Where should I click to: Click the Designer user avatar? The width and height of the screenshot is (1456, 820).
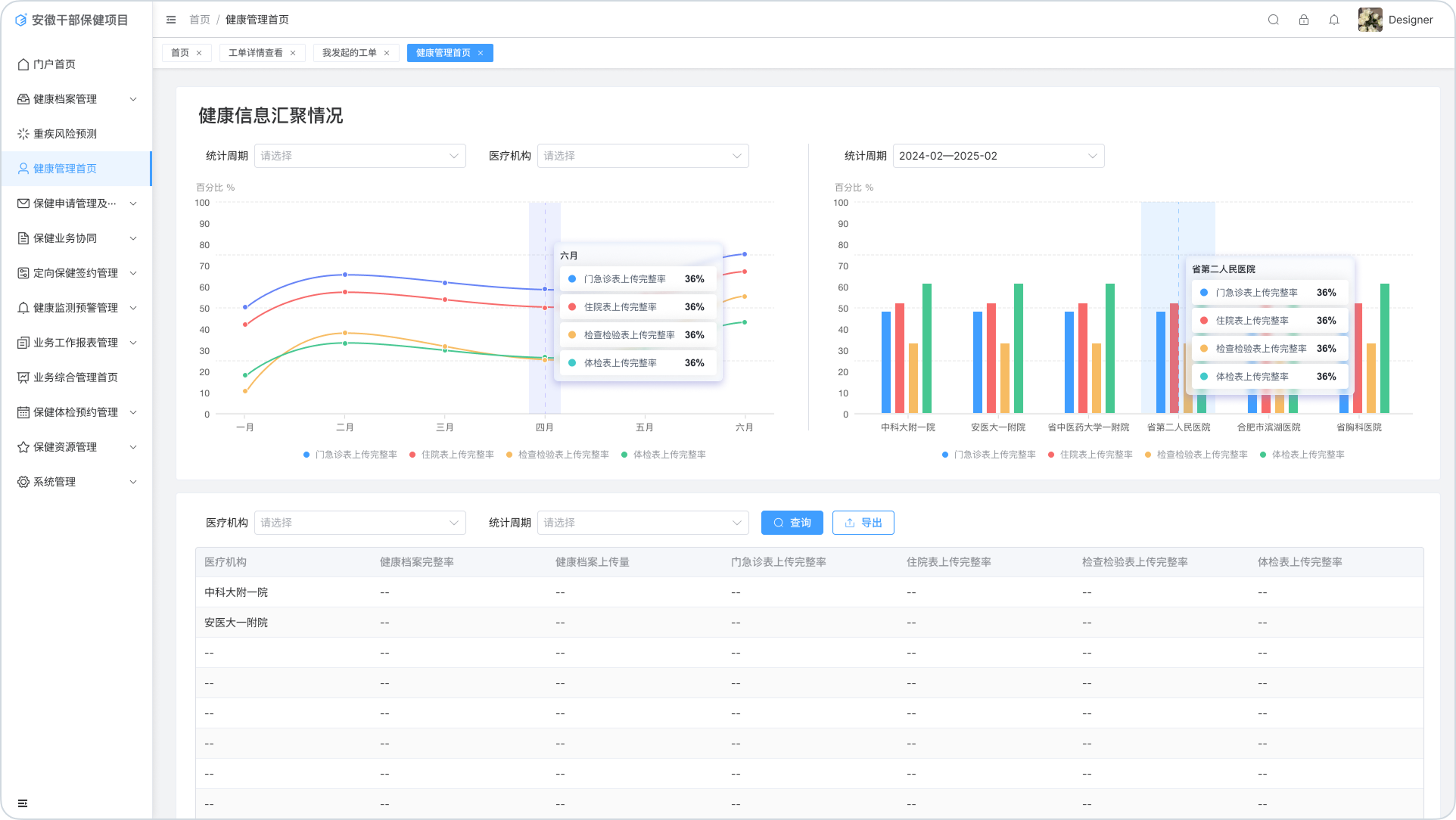[x=1370, y=20]
